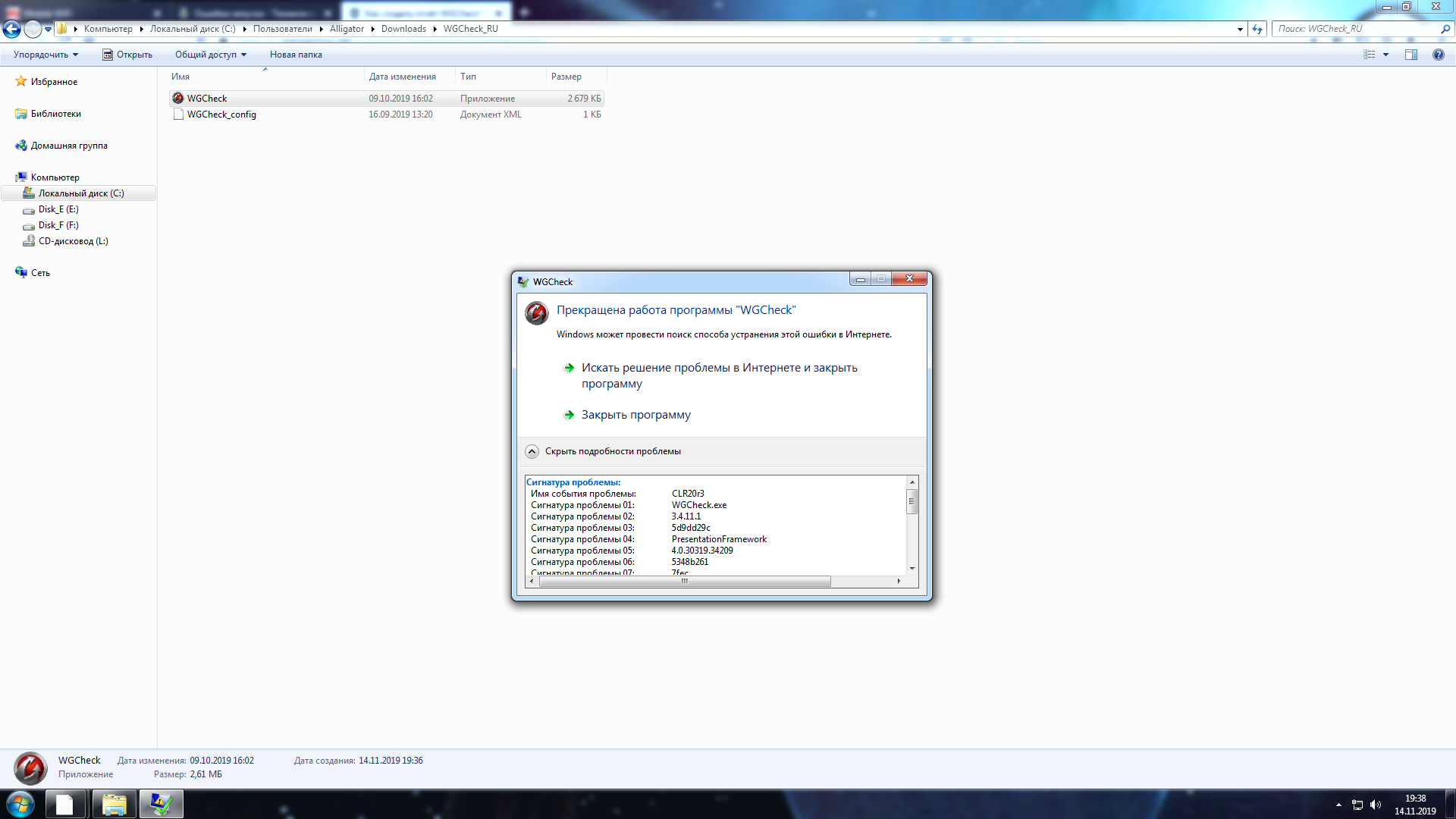The width and height of the screenshot is (1456, 819).
Task: Choose Искать решение проблемы в Интернете option
Action: click(719, 375)
